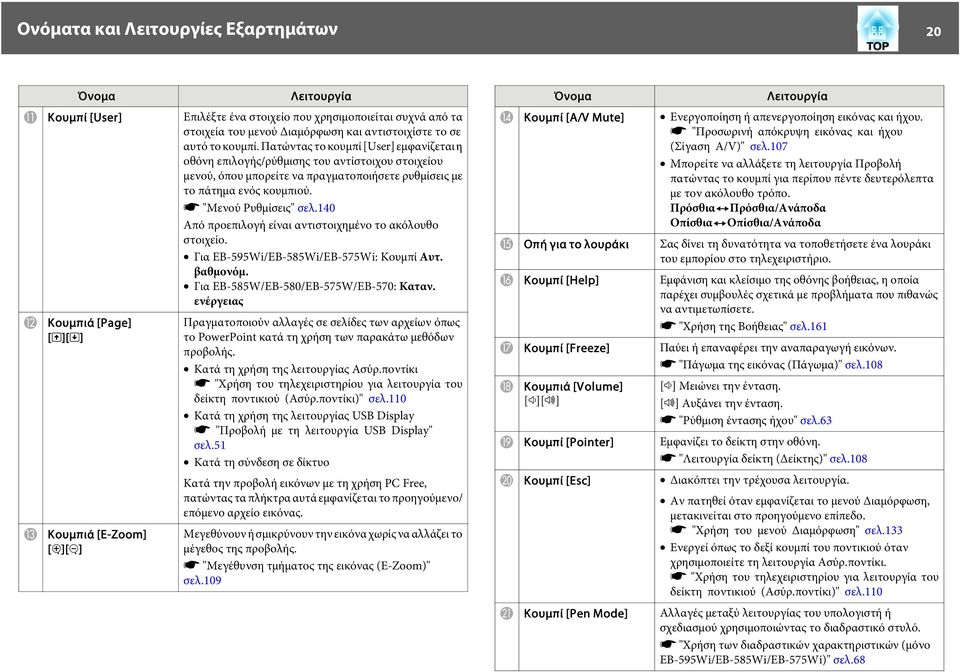Open σελ.108 link in Freeze row
Image resolution: width=960 pixels, height=672 pixels.
864,365
